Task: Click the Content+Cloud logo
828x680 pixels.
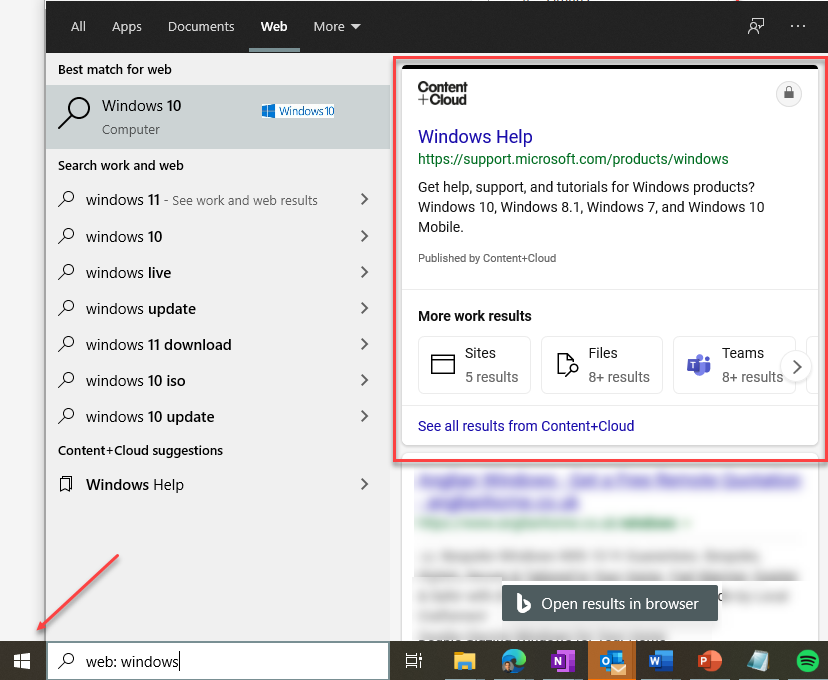Action: point(443,93)
